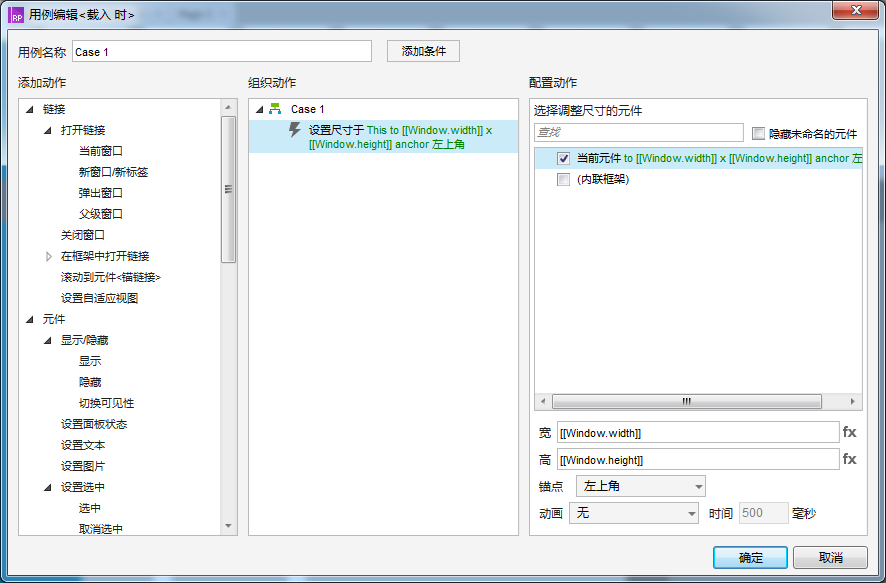Viewport: 886px width, 583px height.
Task: Click the Axure RP icon in title bar
Action: 16,14
